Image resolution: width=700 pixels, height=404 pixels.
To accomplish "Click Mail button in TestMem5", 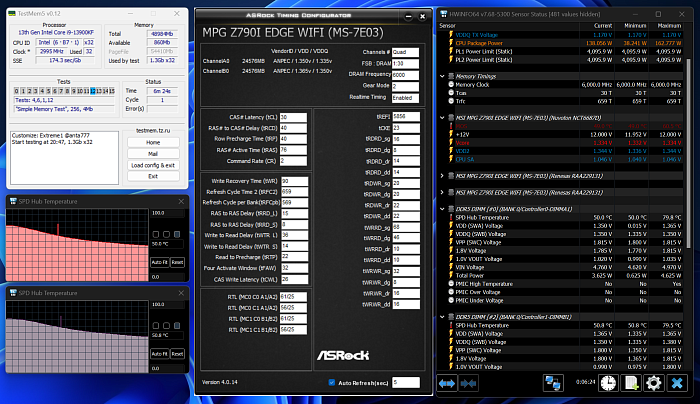I will [x=153, y=154].
